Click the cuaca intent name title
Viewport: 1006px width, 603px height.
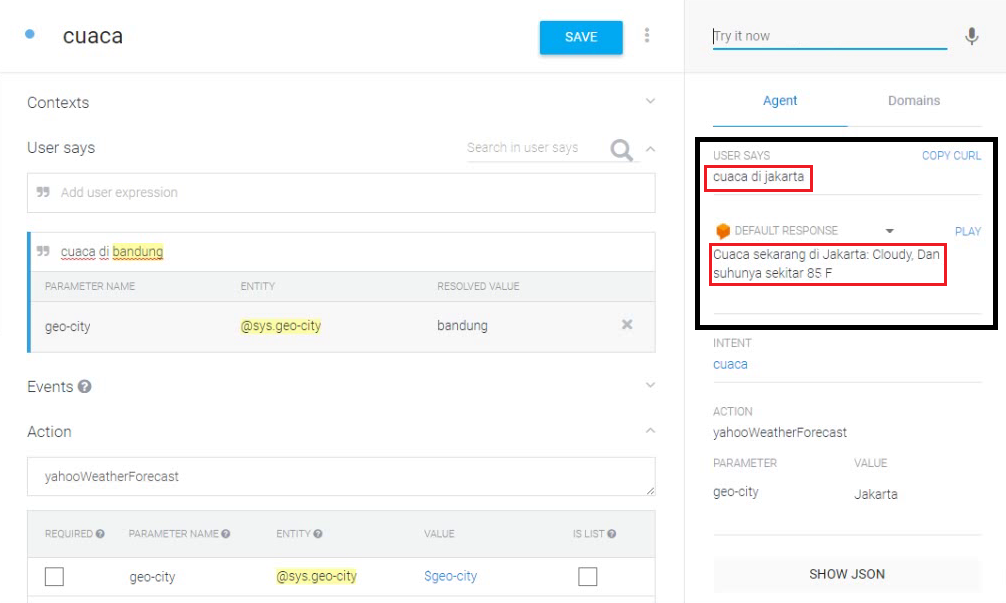pos(93,36)
